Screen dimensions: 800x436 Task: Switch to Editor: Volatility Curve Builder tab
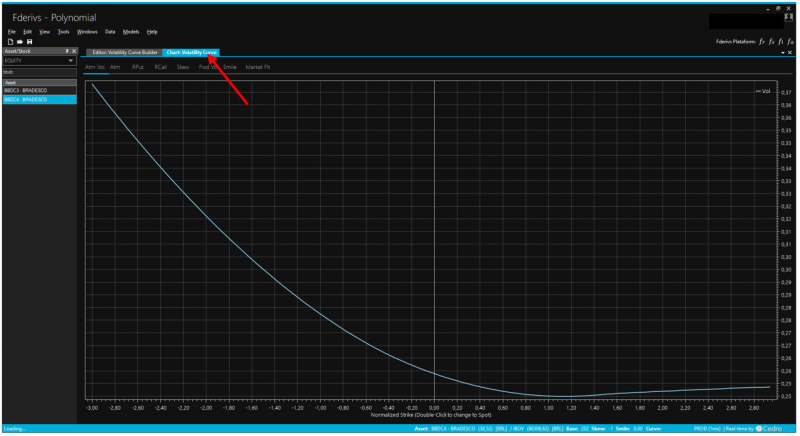(x=124, y=52)
